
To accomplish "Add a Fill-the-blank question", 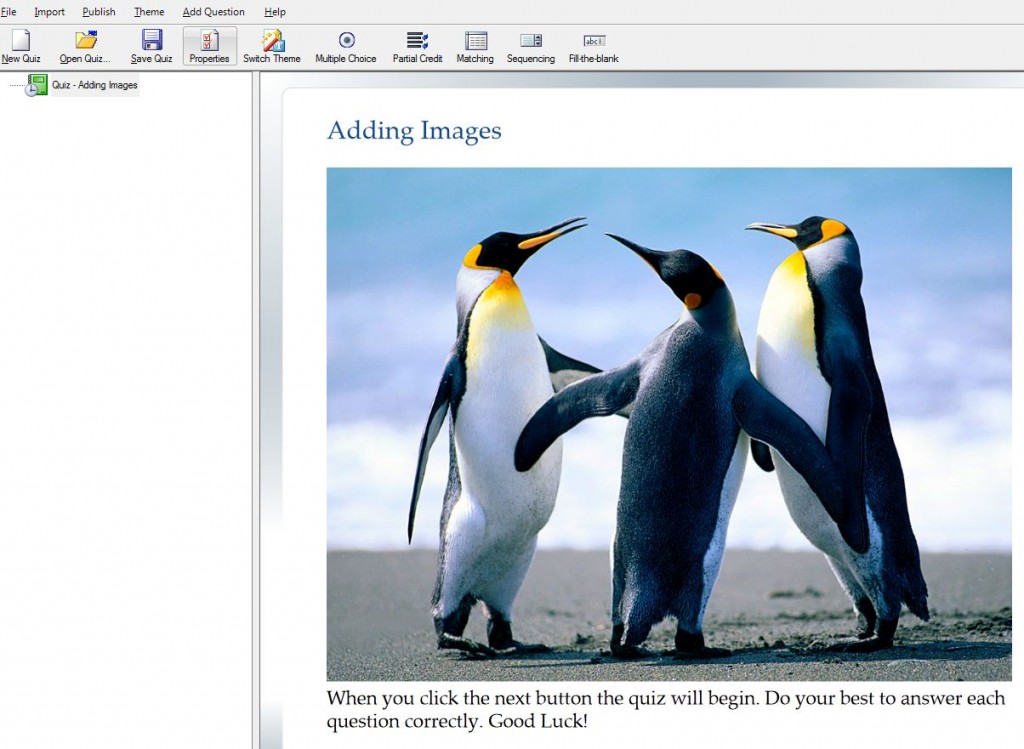I will [593, 44].
